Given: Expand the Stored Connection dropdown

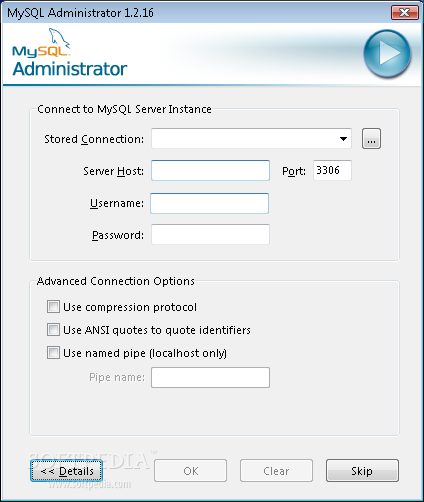Looking at the screenshot, I should [x=343, y=139].
